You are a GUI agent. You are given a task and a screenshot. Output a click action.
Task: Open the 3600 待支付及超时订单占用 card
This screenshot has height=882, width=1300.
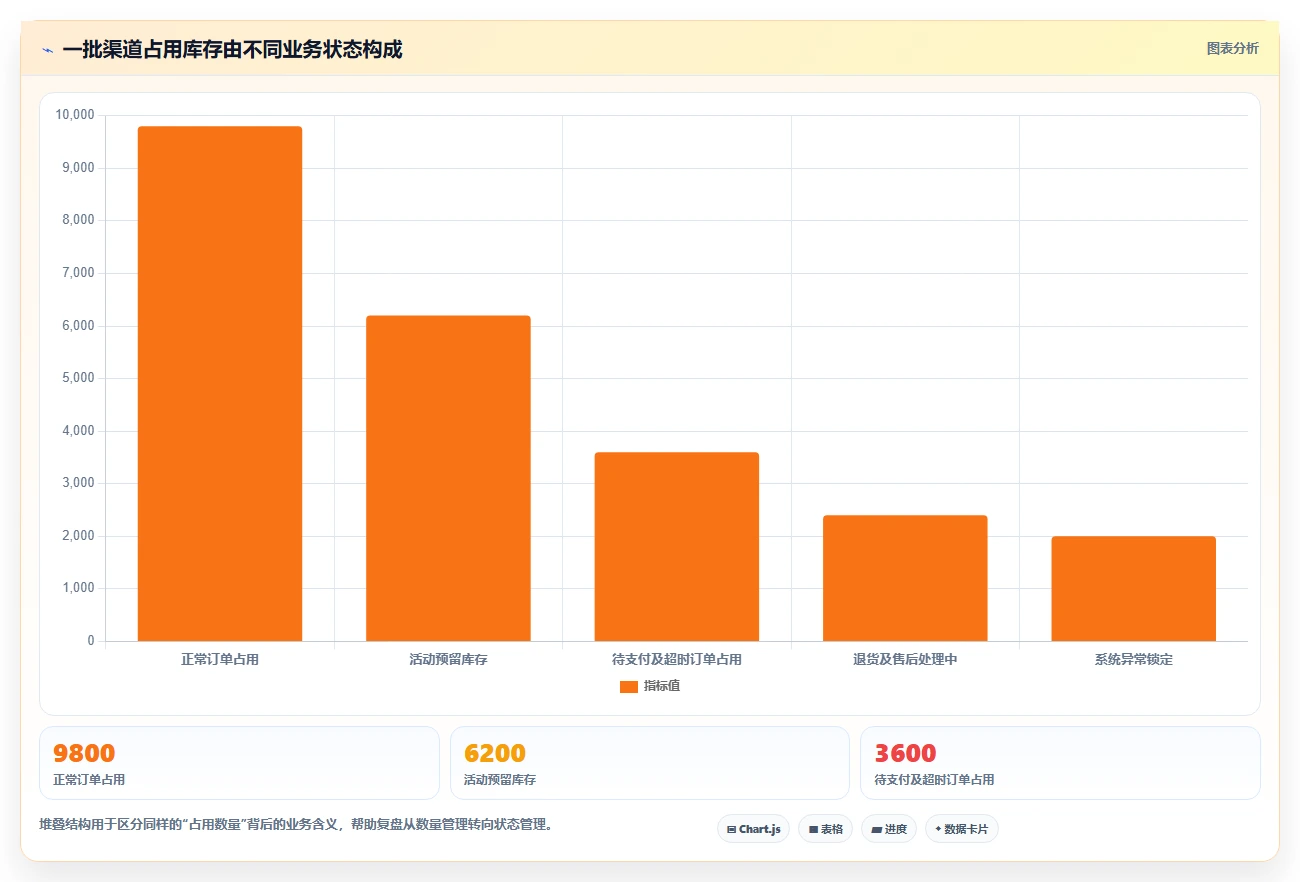click(1060, 763)
